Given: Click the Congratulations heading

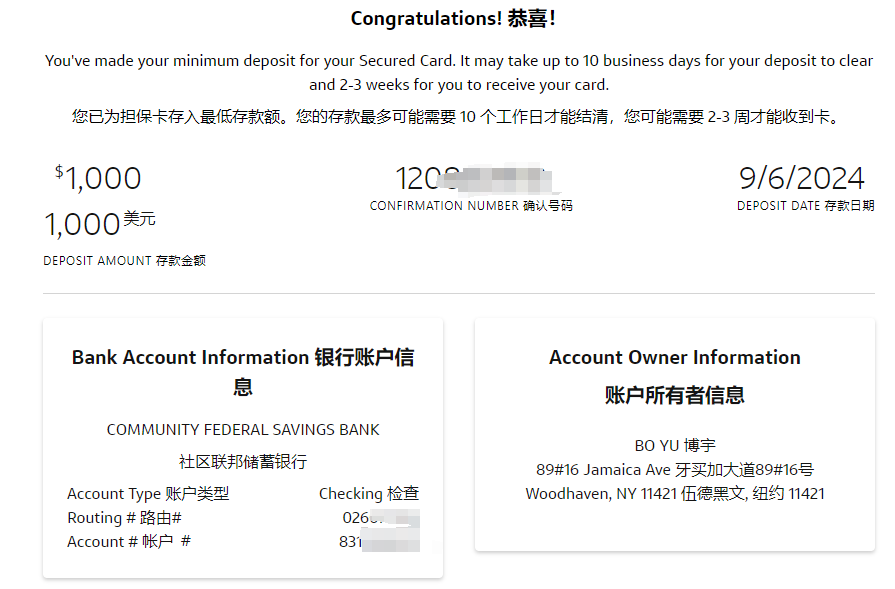Looking at the screenshot, I should click(453, 19).
